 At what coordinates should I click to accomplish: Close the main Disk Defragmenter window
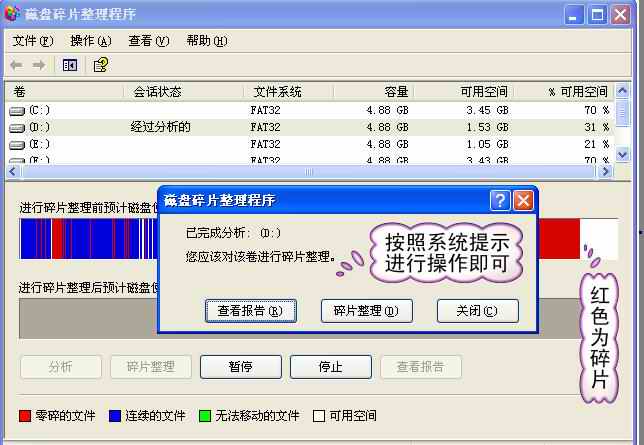coord(620,15)
